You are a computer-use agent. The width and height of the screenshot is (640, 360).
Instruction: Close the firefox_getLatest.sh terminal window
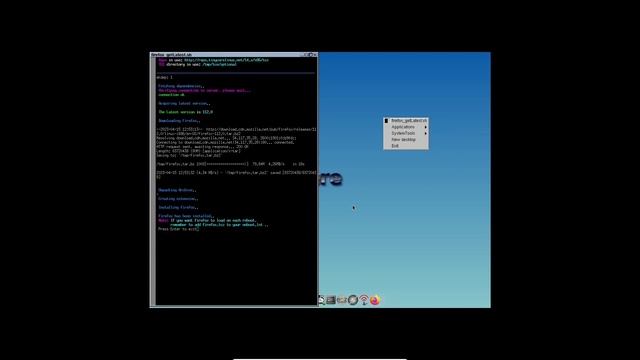click(315, 54)
